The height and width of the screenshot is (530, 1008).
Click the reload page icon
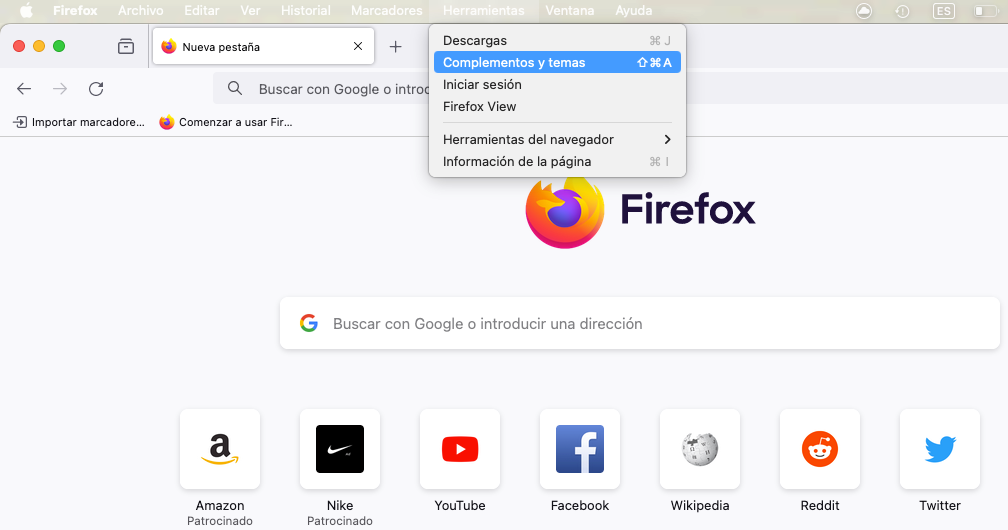point(96,89)
